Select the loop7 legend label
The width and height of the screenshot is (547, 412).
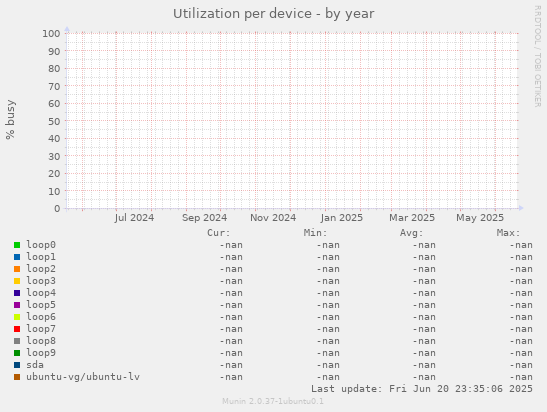click(x=41, y=329)
